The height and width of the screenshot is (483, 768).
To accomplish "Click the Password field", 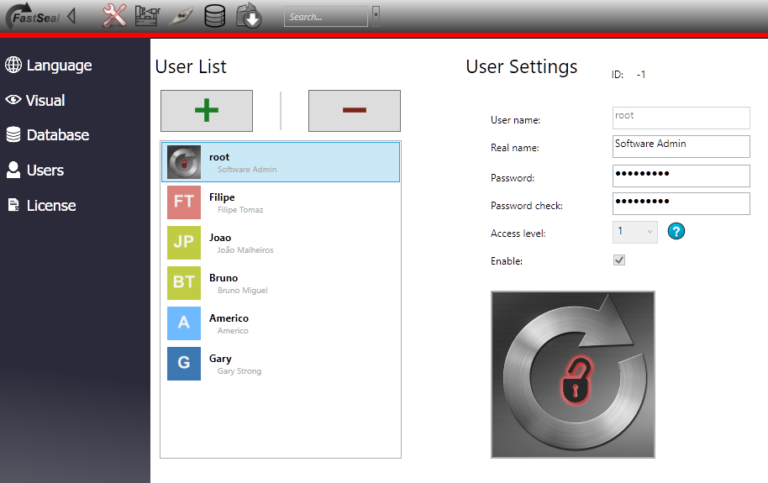I will pyautogui.click(x=681, y=176).
